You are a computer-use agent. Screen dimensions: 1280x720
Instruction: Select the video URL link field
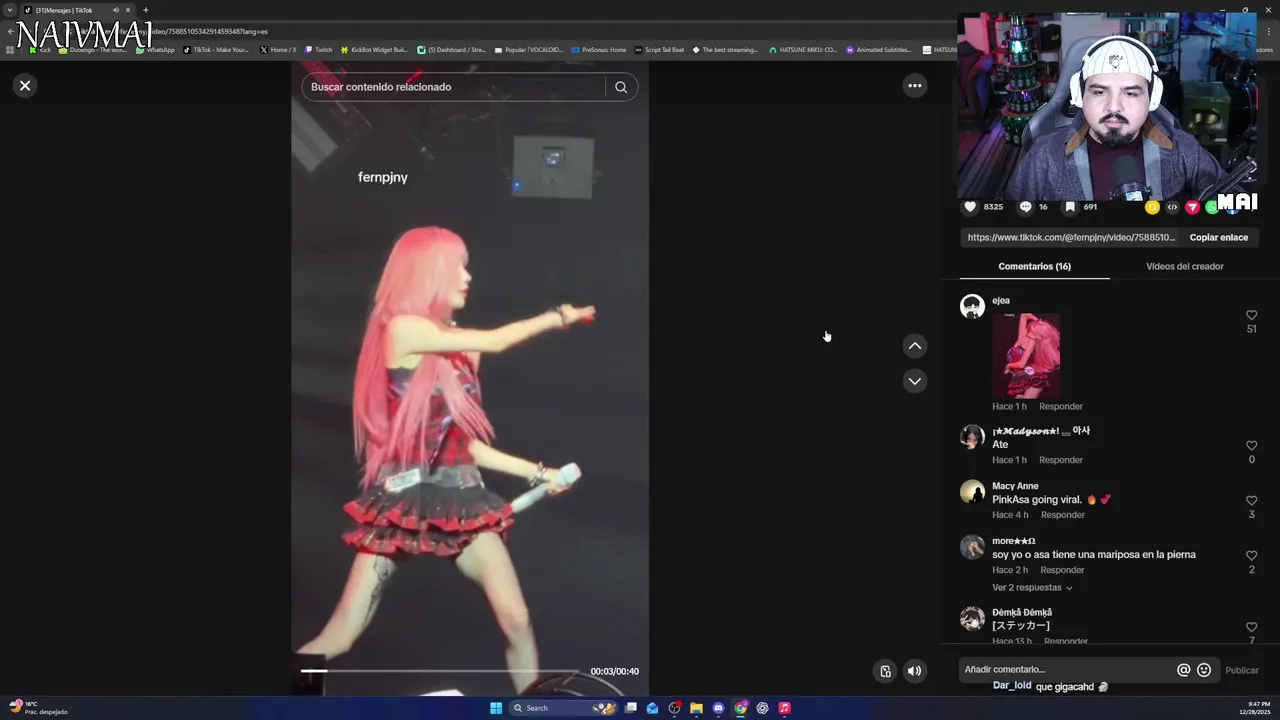pos(1071,238)
